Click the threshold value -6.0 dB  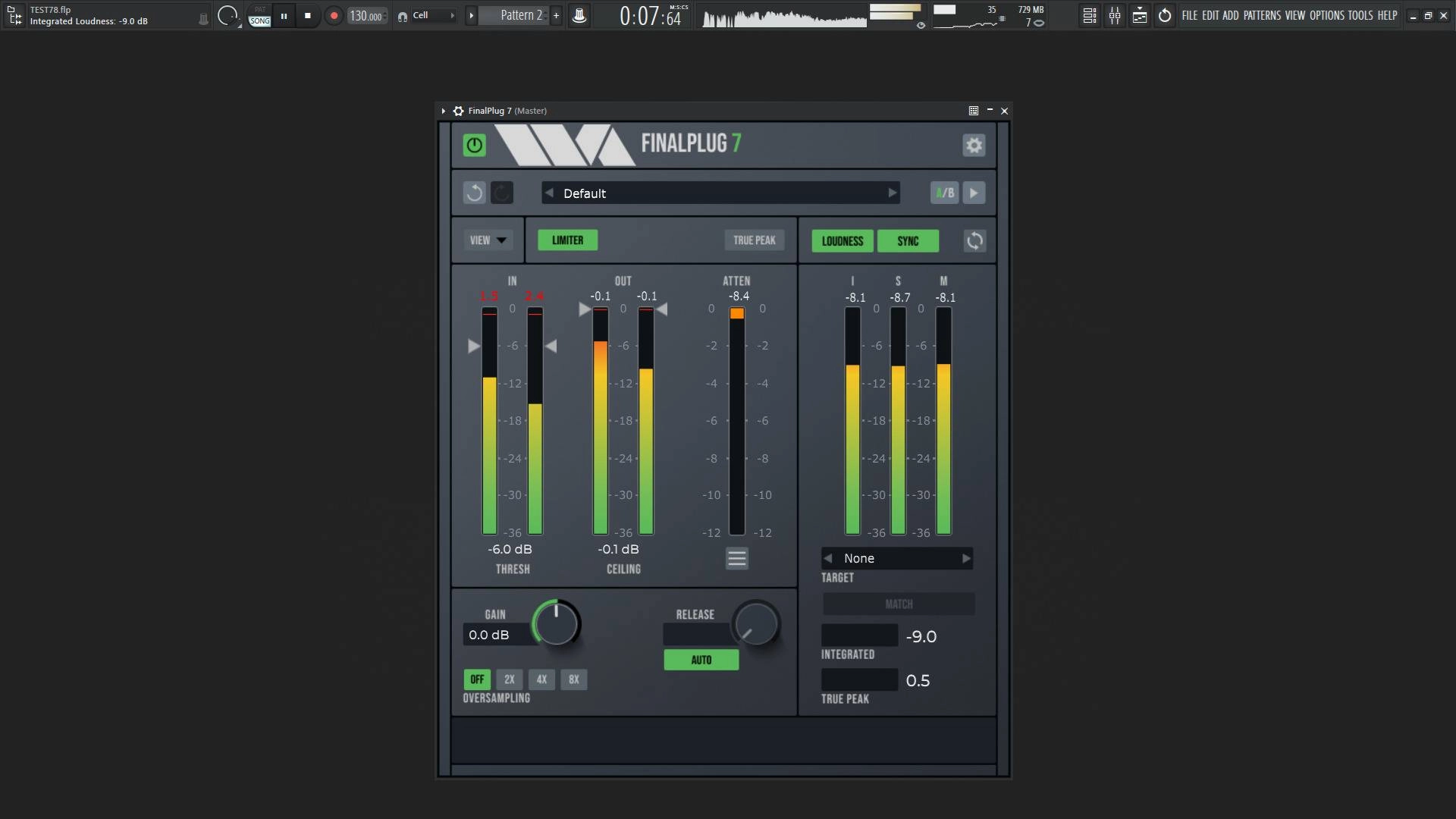tap(510, 549)
